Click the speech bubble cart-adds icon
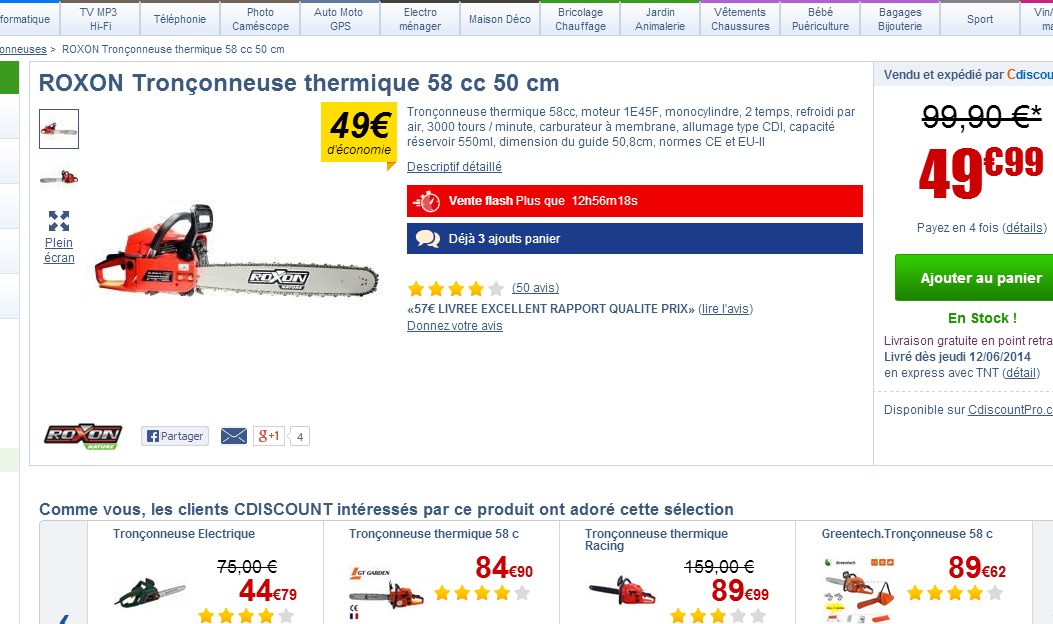 [427, 239]
